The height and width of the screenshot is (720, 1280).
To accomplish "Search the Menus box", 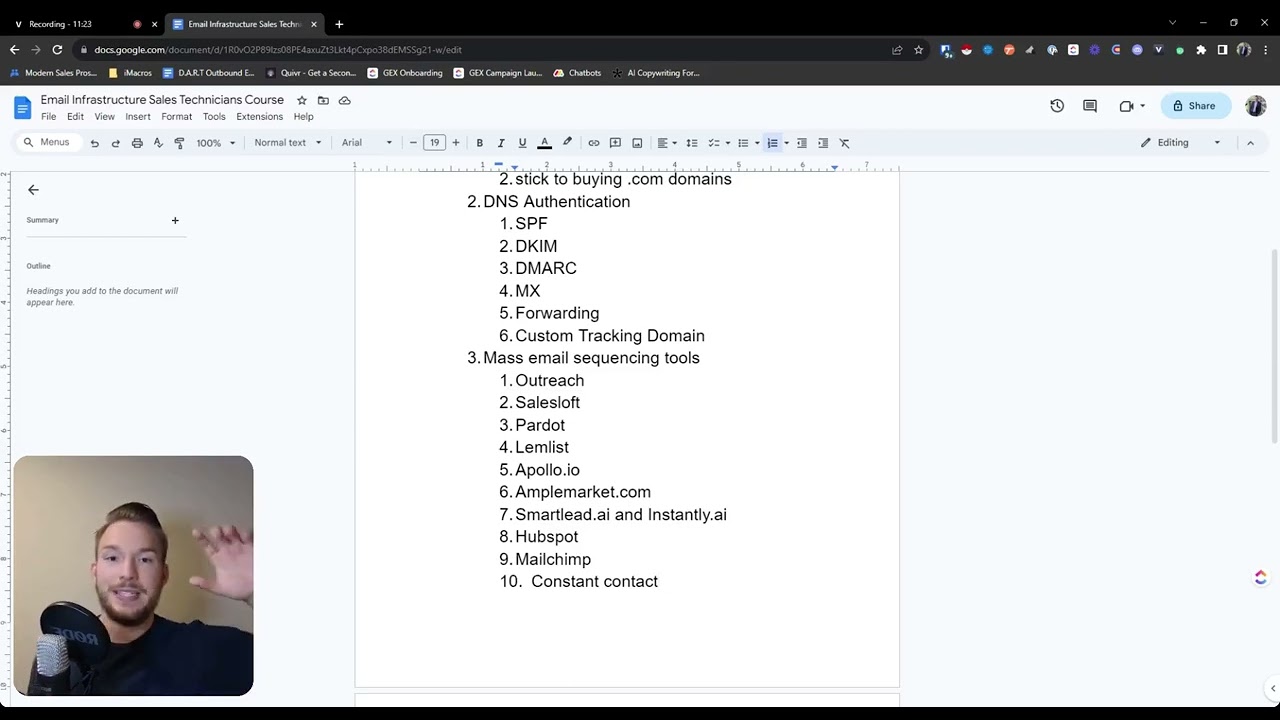I will point(47,142).
